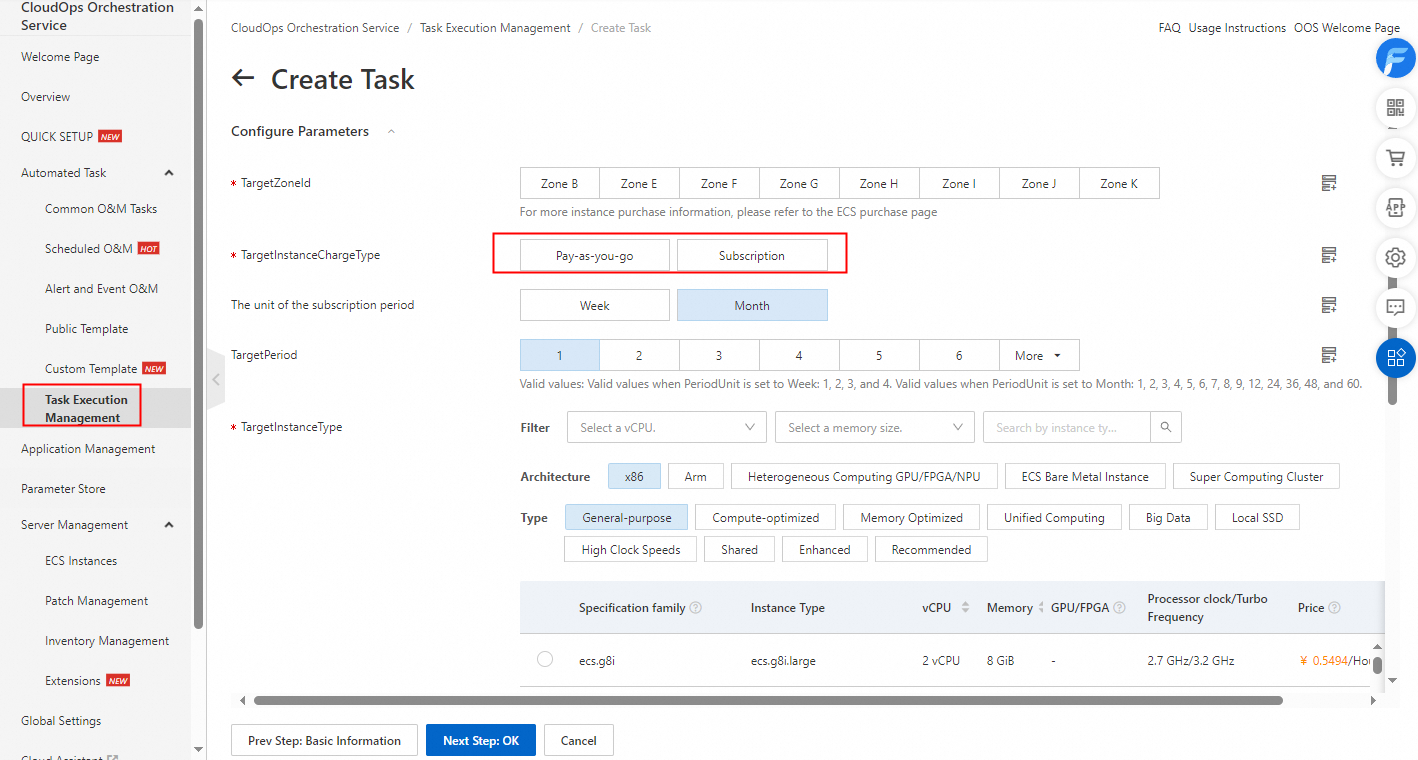Open the shopping cart floating icon
Image resolution: width=1418 pixels, height=760 pixels.
(1395, 158)
